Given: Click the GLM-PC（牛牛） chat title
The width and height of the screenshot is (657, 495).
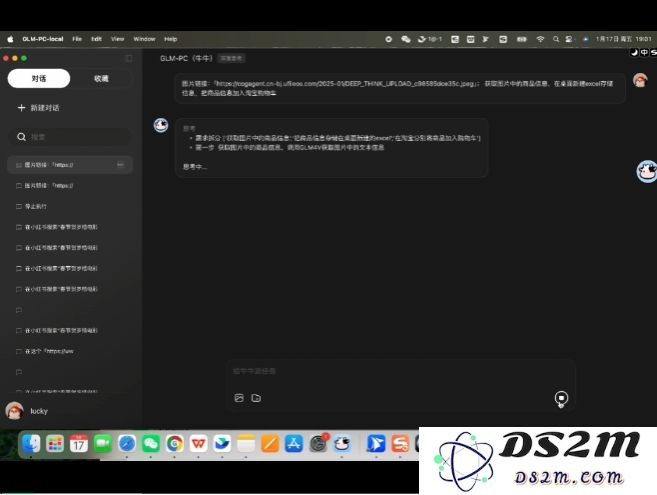Looking at the screenshot, I should (186, 58).
